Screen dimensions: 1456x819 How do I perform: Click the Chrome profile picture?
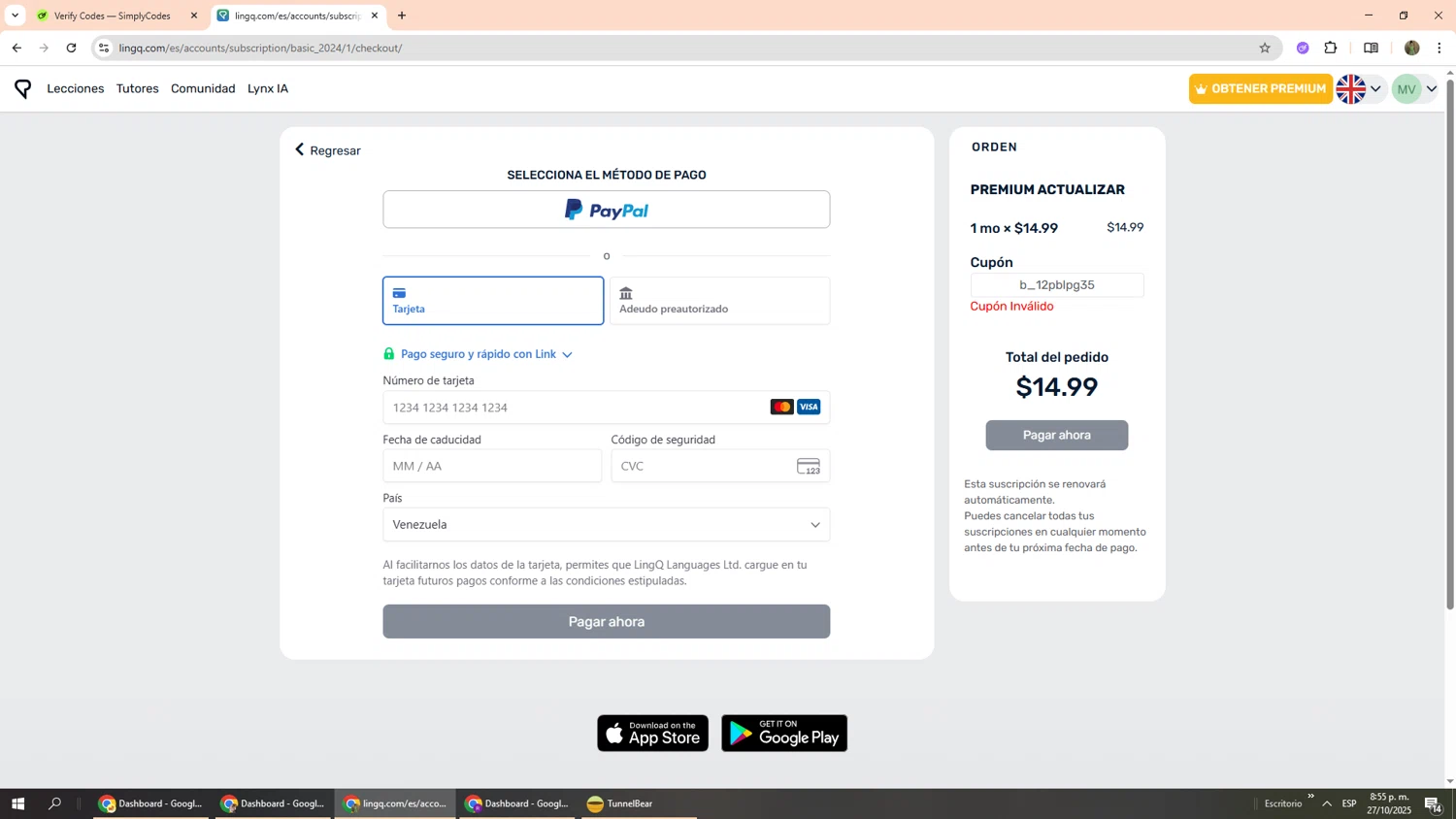tap(1411, 48)
